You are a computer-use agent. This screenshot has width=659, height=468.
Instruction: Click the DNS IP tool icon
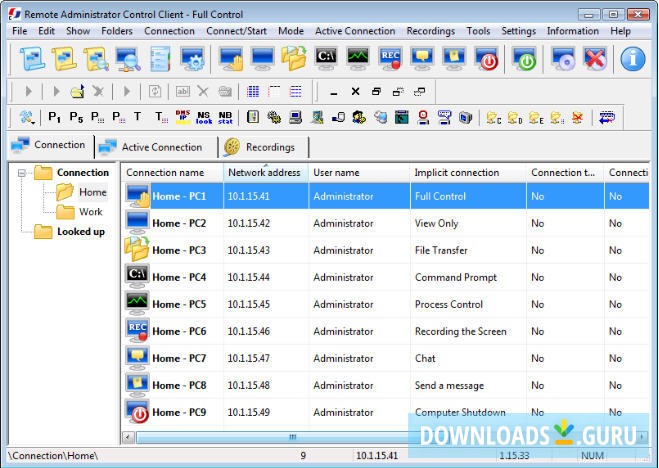(x=182, y=117)
